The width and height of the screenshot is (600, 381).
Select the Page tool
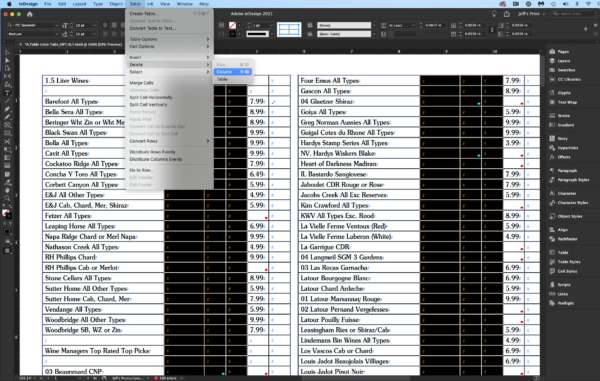coord(7,68)
